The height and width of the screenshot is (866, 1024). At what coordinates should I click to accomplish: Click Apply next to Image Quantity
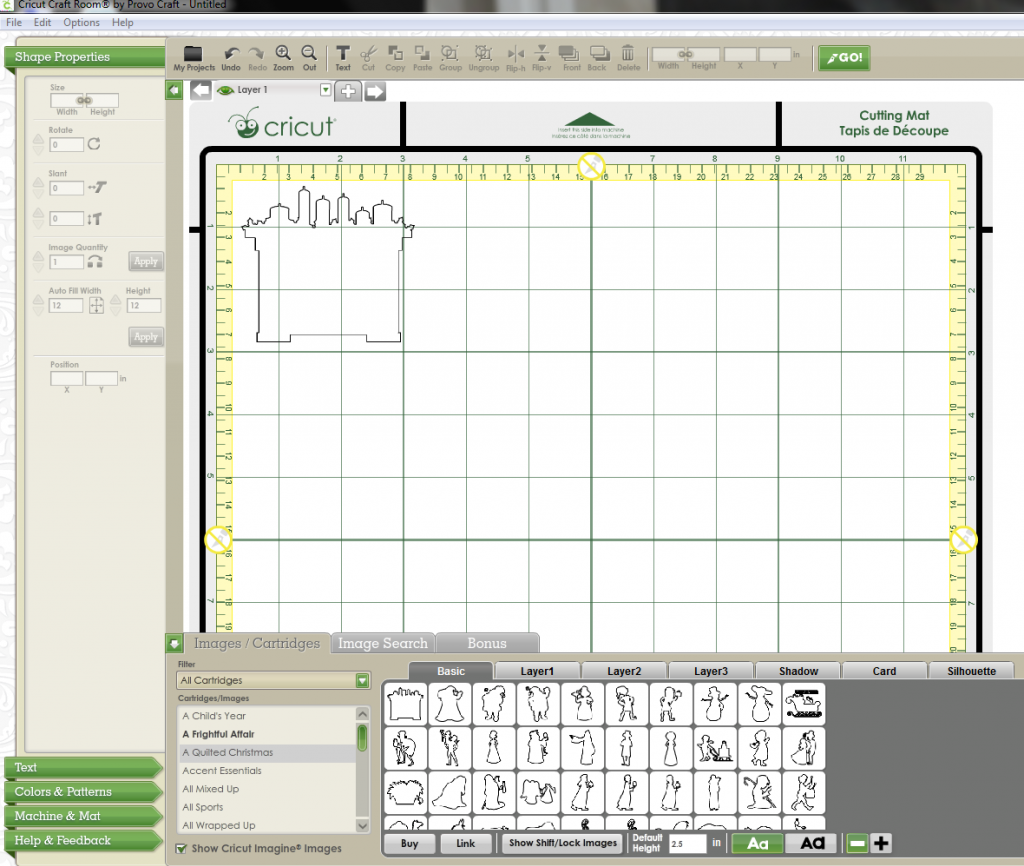(146, 261)
